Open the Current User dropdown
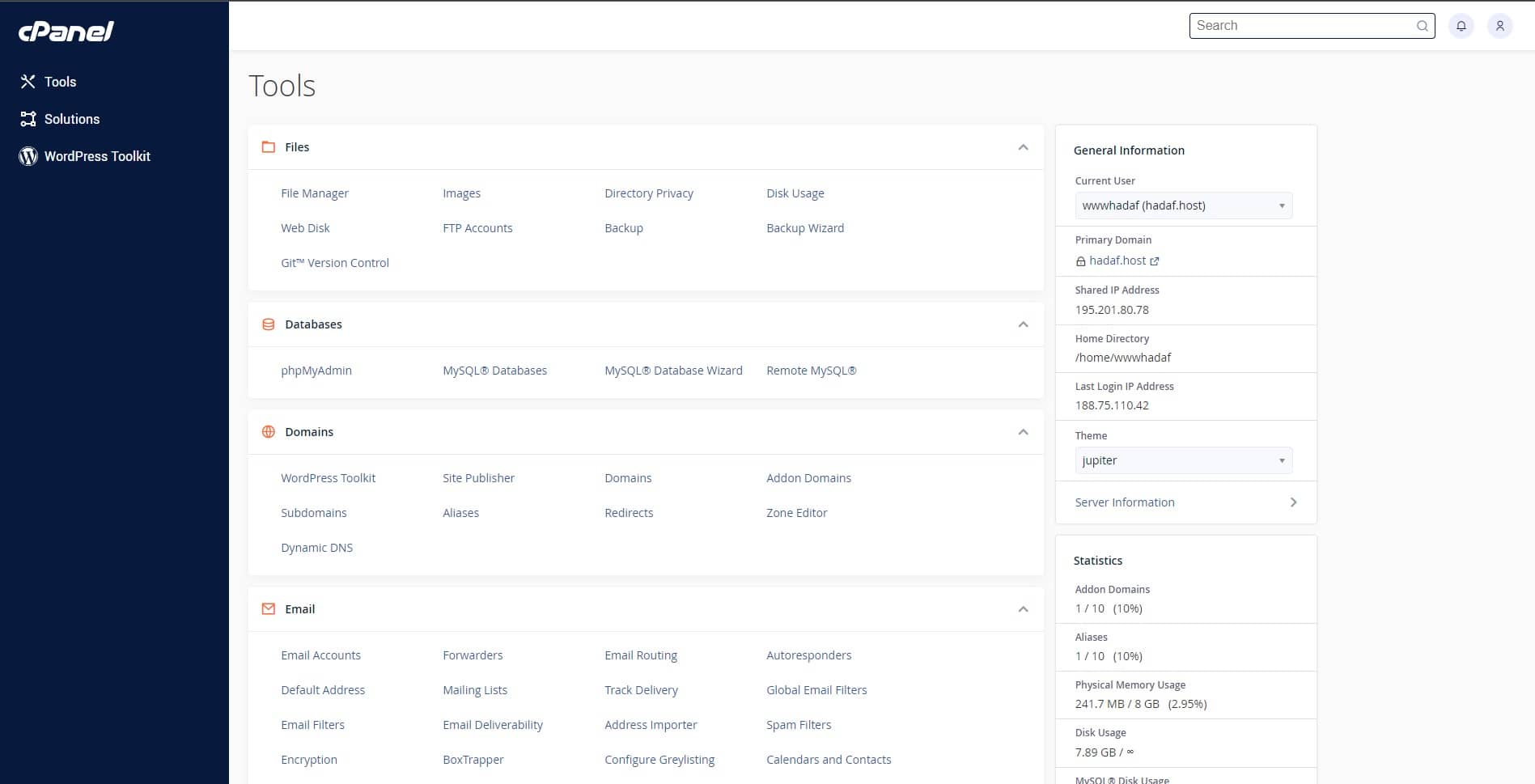 click(x=1183, y=206)
